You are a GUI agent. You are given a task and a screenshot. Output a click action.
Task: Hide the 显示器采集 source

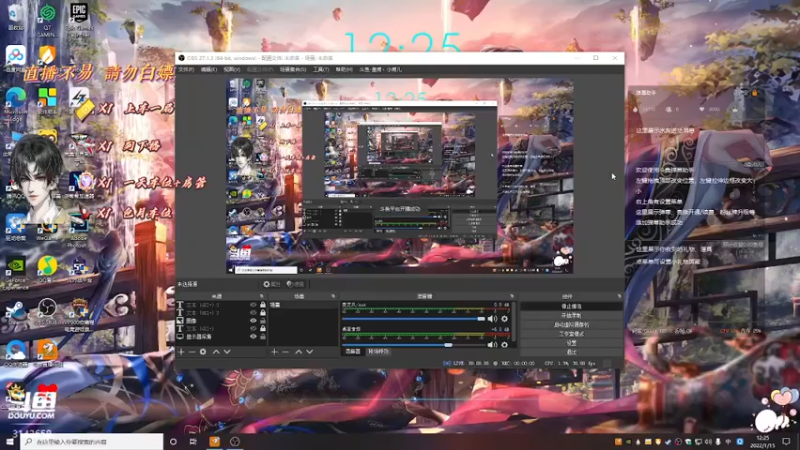tap(253, 337)
